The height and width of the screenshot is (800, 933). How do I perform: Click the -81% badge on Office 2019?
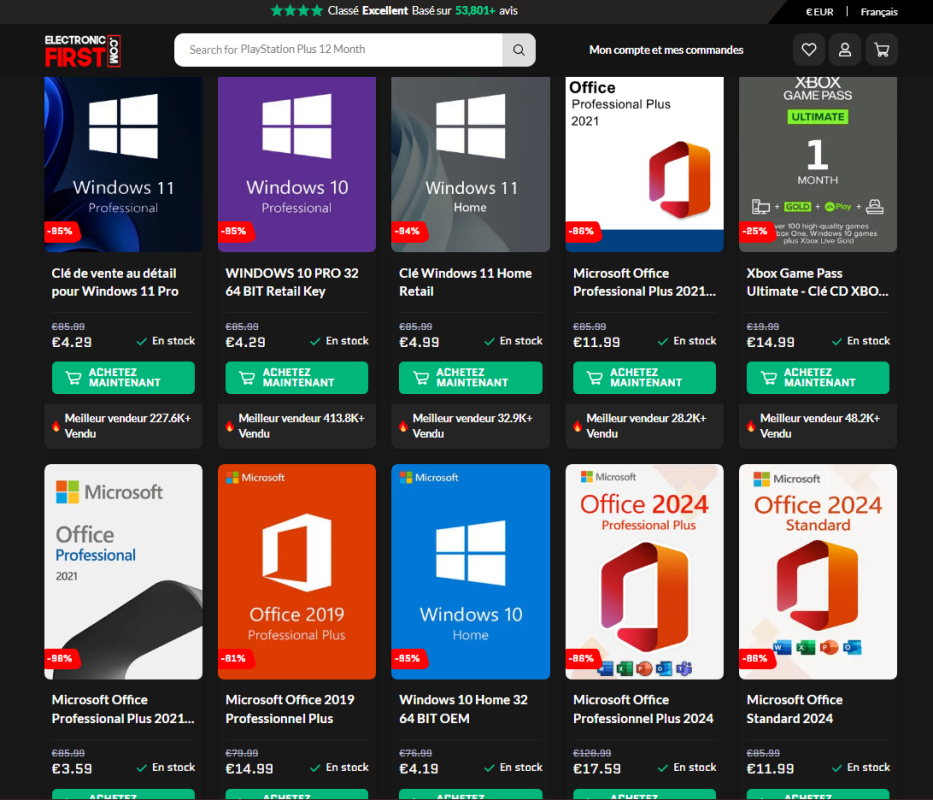(x=235, y=658)
